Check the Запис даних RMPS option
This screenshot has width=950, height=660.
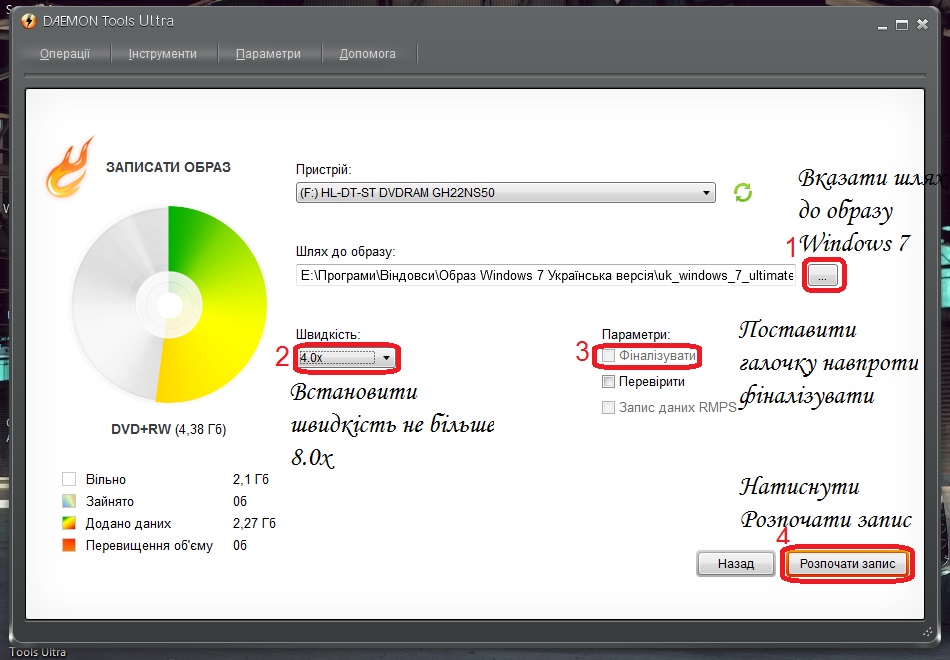coord(609,407)
